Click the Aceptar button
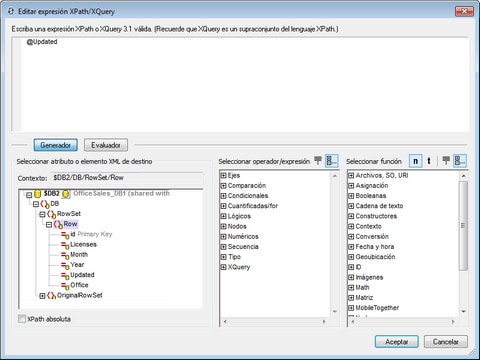The height and width of the screenshot is (360, 480). click(397, 342)
